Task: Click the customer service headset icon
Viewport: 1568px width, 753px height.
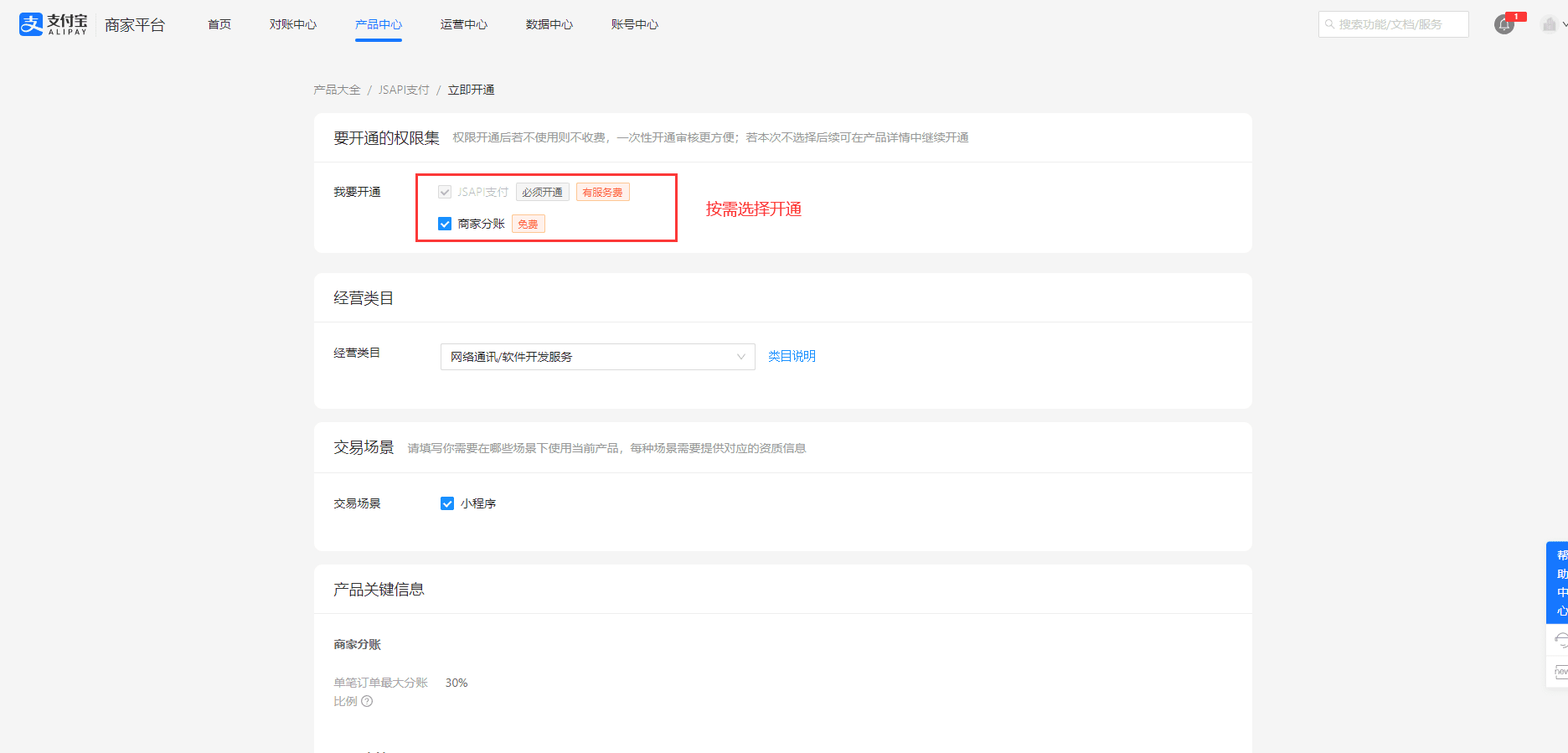Action: 1560,640
